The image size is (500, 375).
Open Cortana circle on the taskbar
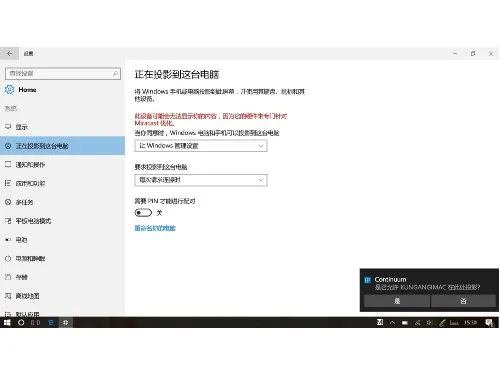coord(21,322)
